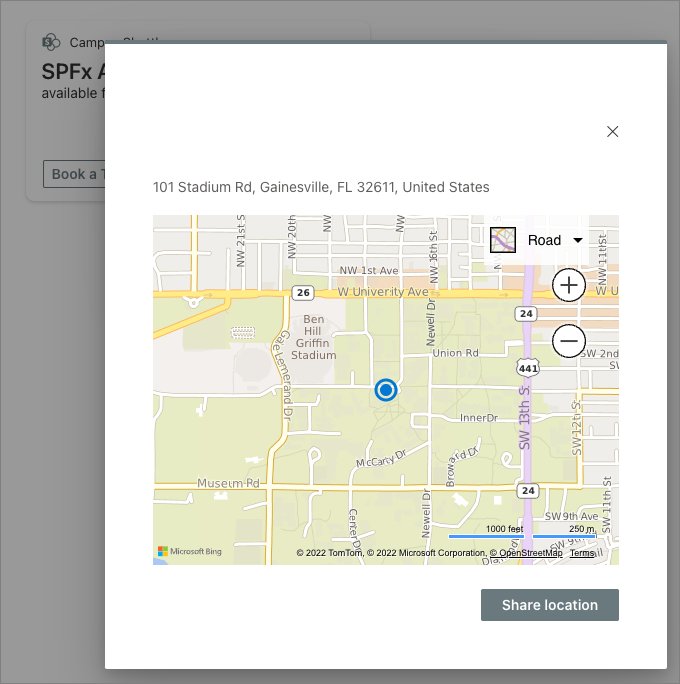Click the US 441 shield marker
680x684 pixels.
point(528,369)
